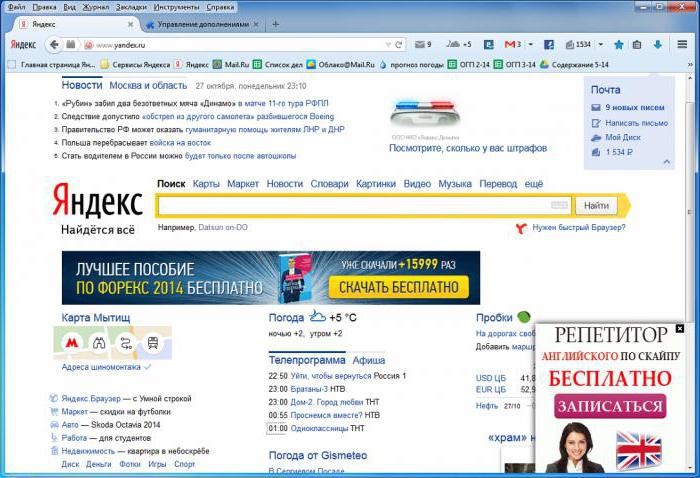Click the Google Drive icon bookmark Содержание 5-14

[x=544, y=64]
